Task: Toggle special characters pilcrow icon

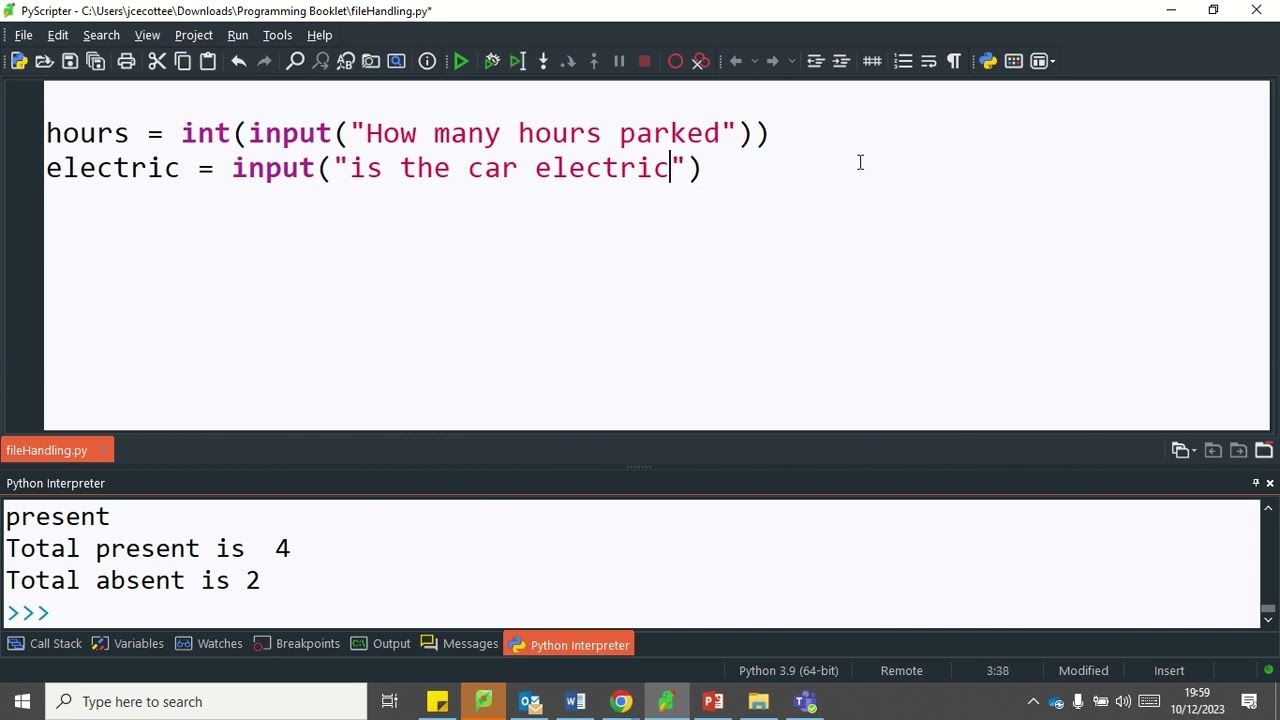Action: (x=954, y=61)
